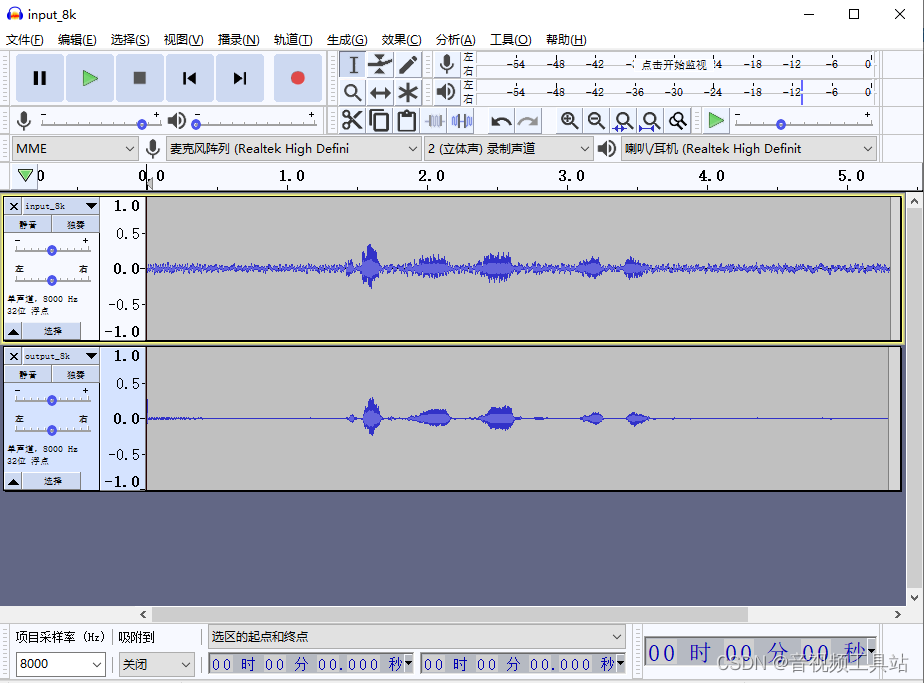Choose the Draw pencil tool

coord(408,65)
